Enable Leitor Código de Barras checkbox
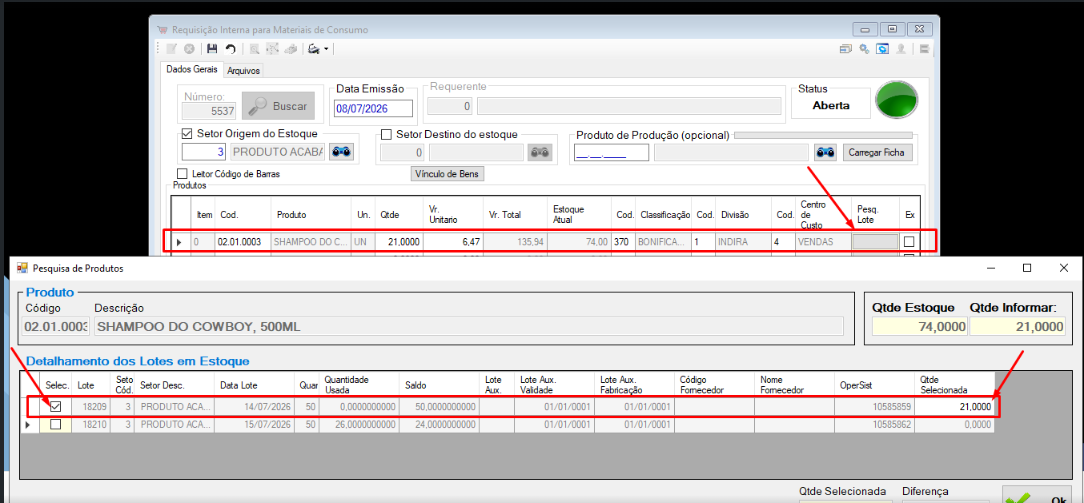 point(183,173)
